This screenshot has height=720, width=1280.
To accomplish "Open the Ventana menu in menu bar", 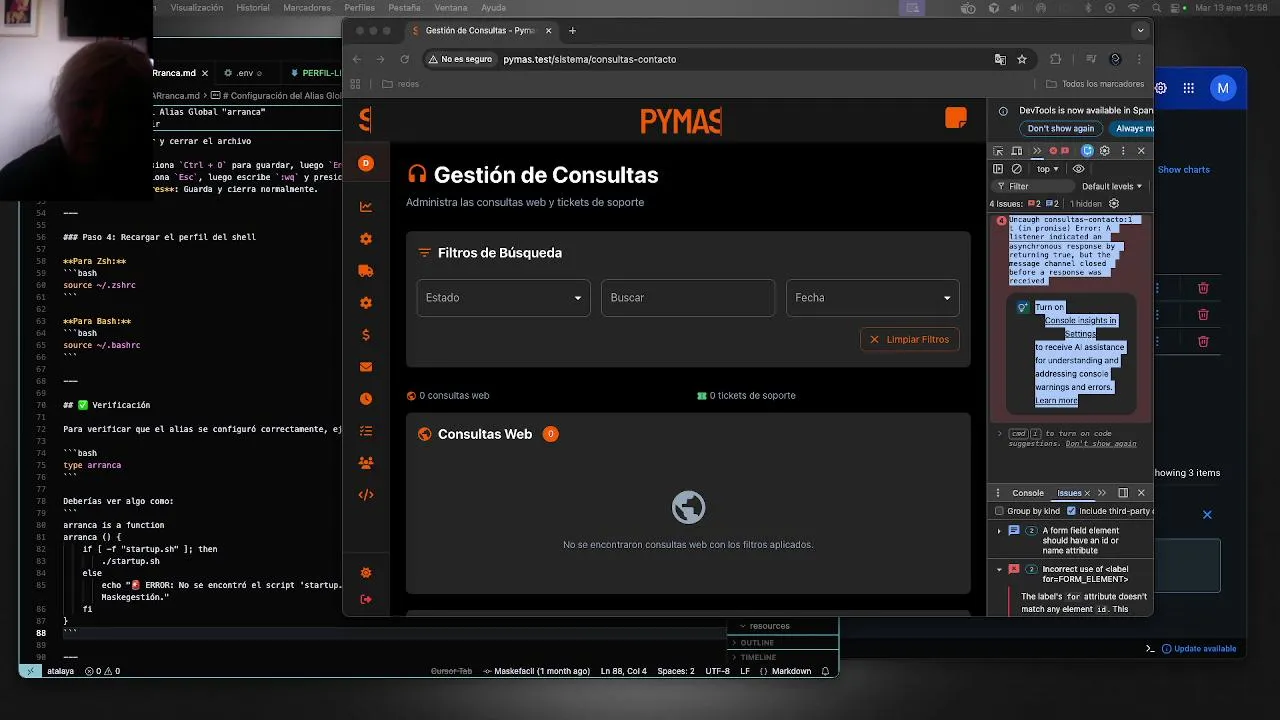I will (451, 7).
